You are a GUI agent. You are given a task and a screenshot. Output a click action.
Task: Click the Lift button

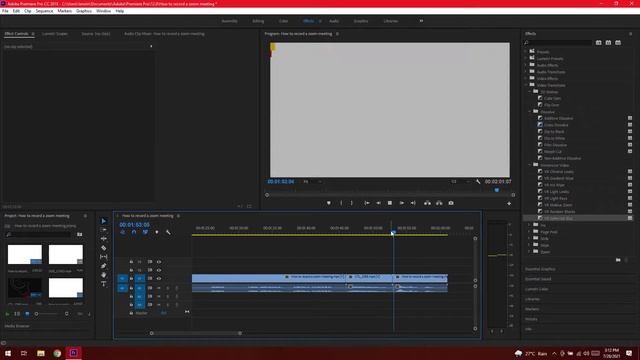click(427, 203)
